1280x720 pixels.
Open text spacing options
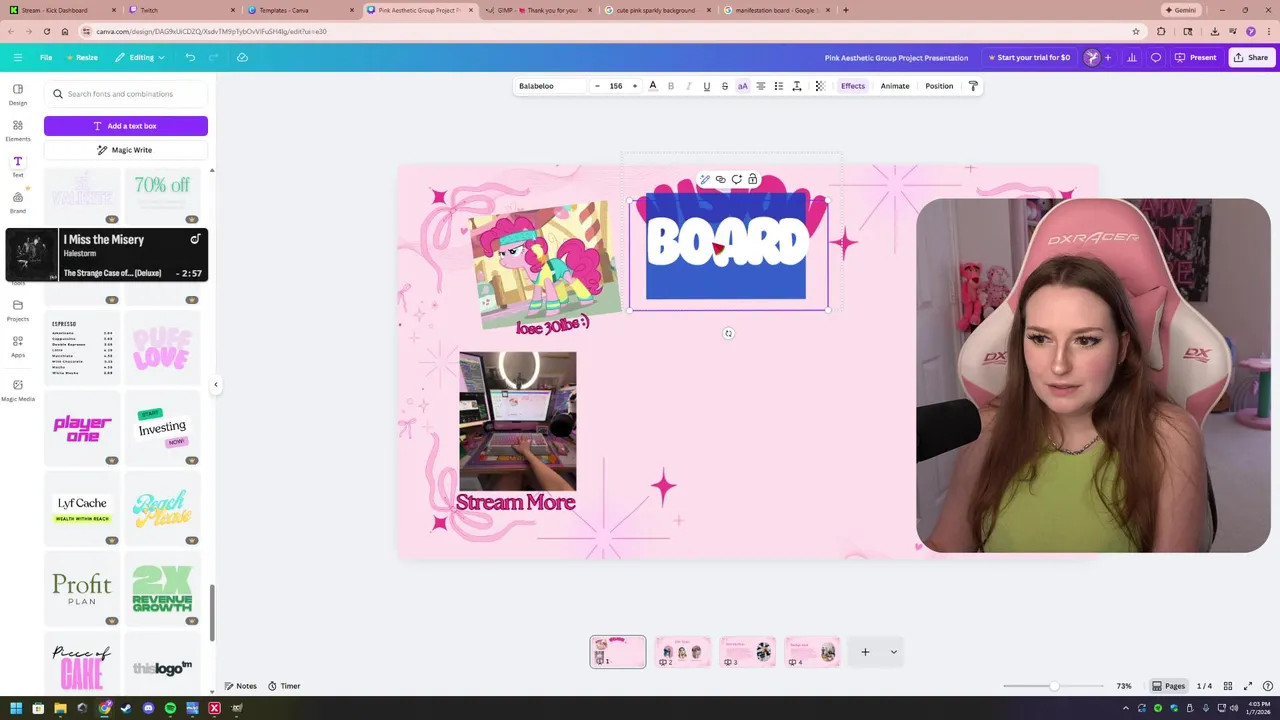(x=797, y=86)
